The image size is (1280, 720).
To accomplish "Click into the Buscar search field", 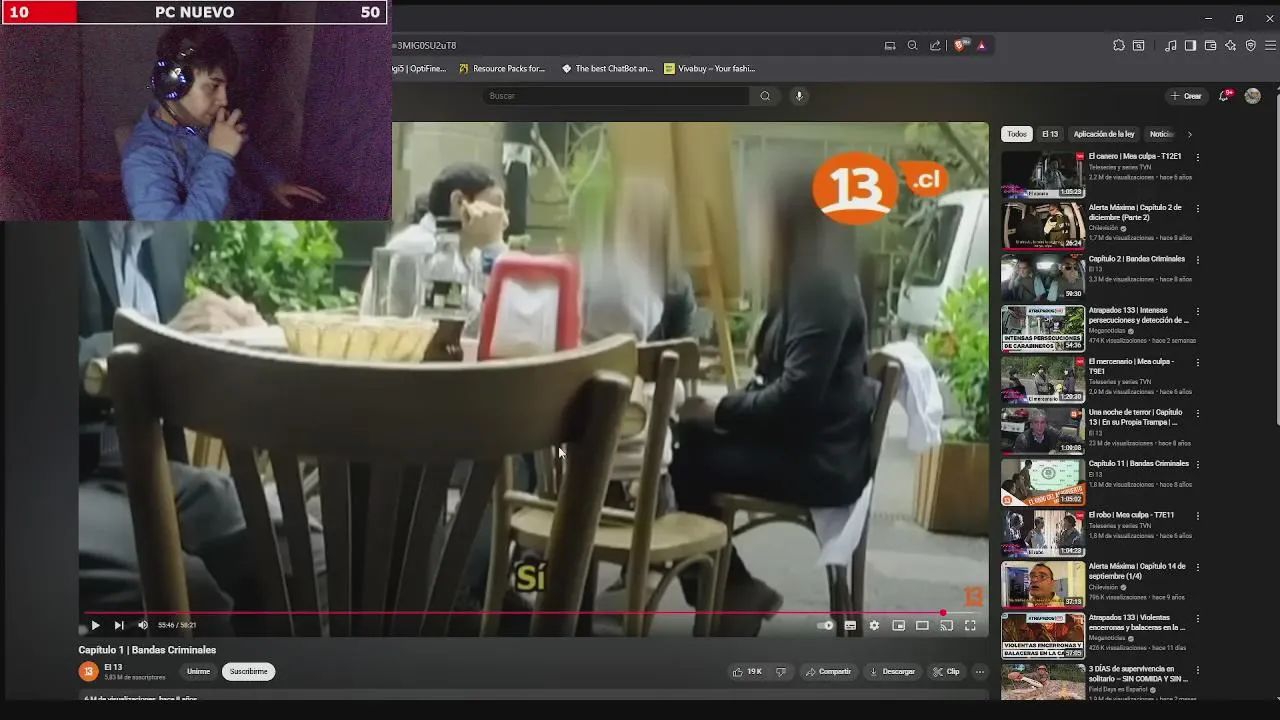I will tap(615, 96).
